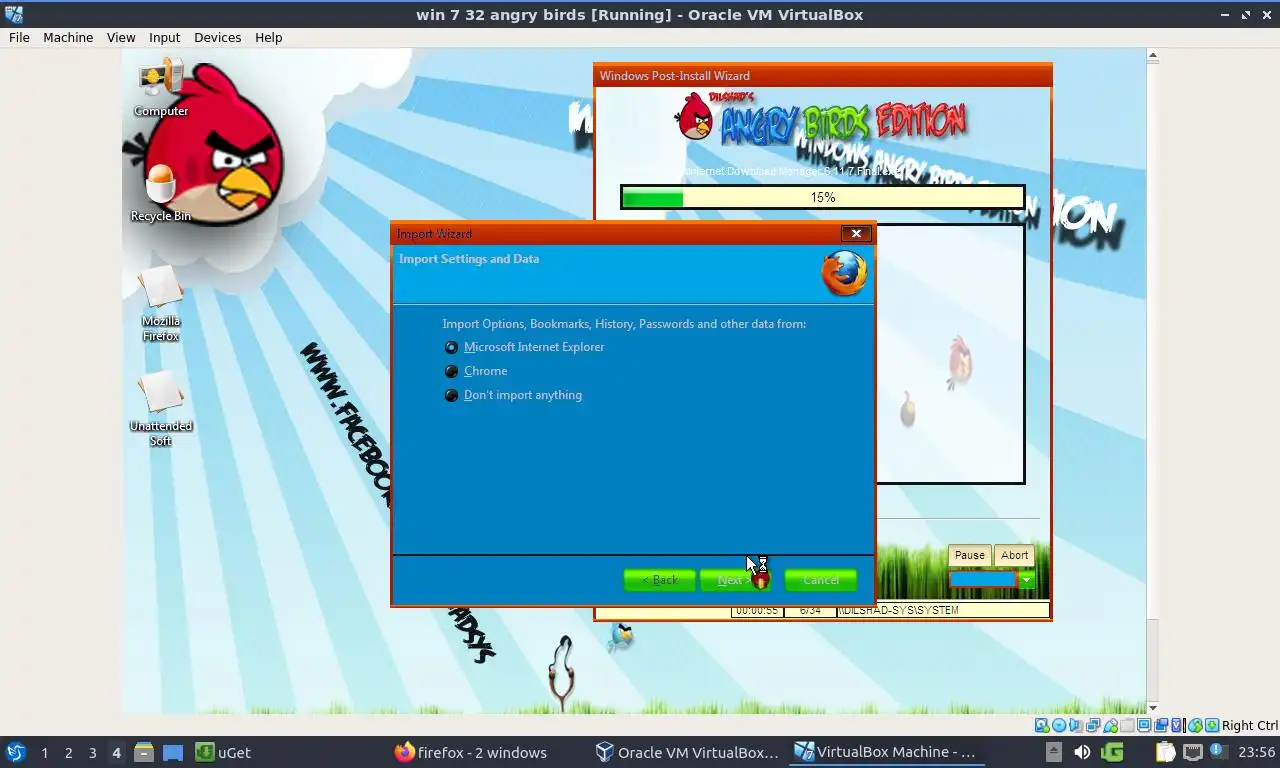Abort the Post-Install Wizard installation
The height and width of the screenshot is (768, 1280).
click(x=1014, y=555)
